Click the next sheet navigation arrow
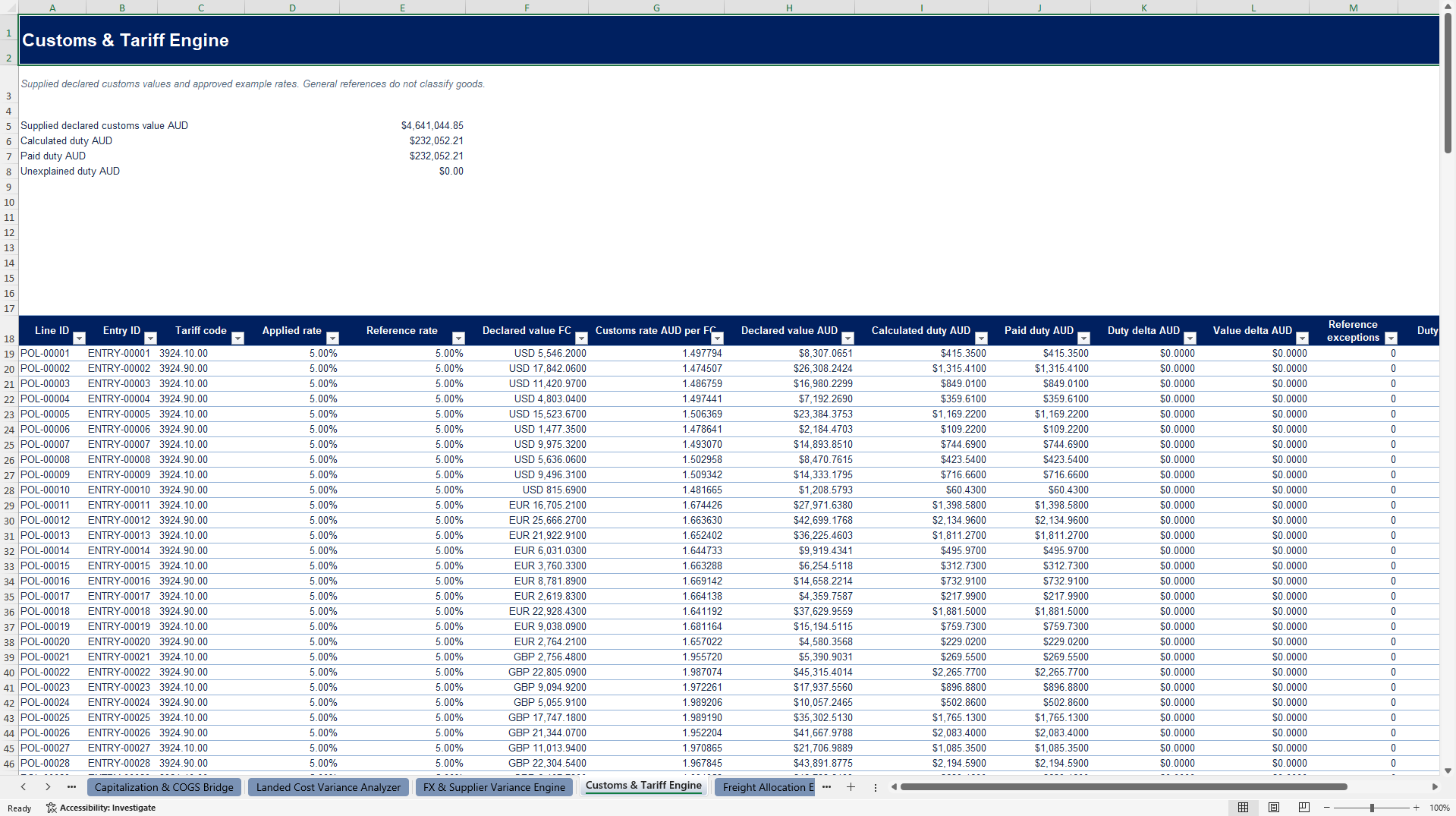The width and height of the screenshot is (1456, 816). tap(48, 787)
